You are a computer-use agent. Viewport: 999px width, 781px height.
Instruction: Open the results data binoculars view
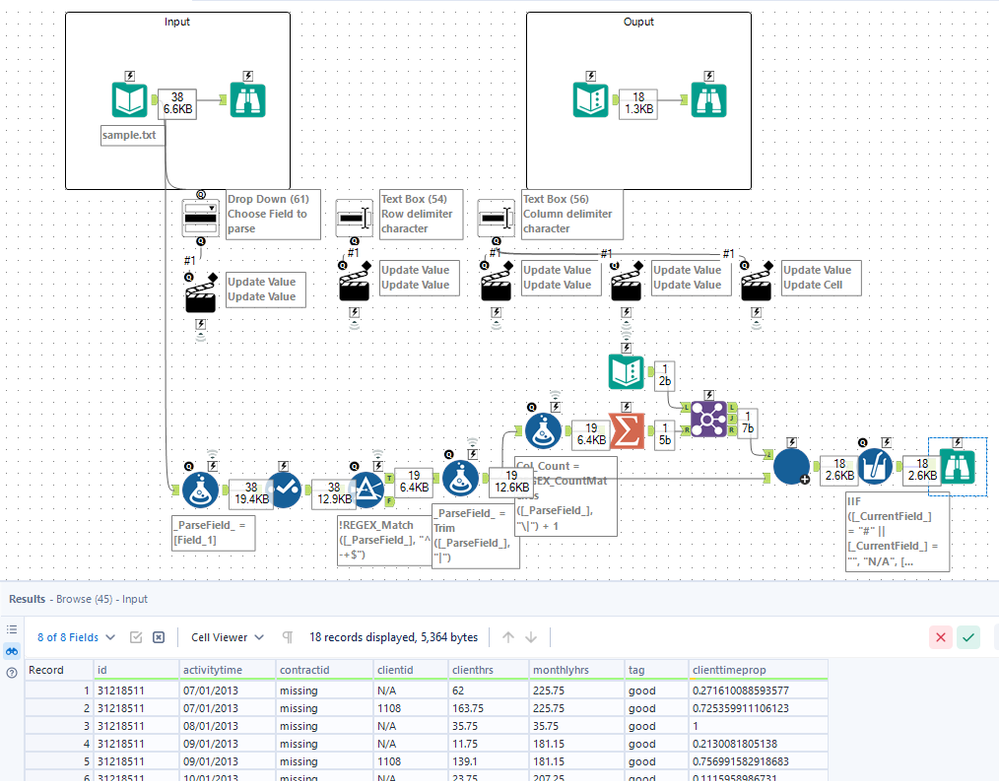coord(11,651)
